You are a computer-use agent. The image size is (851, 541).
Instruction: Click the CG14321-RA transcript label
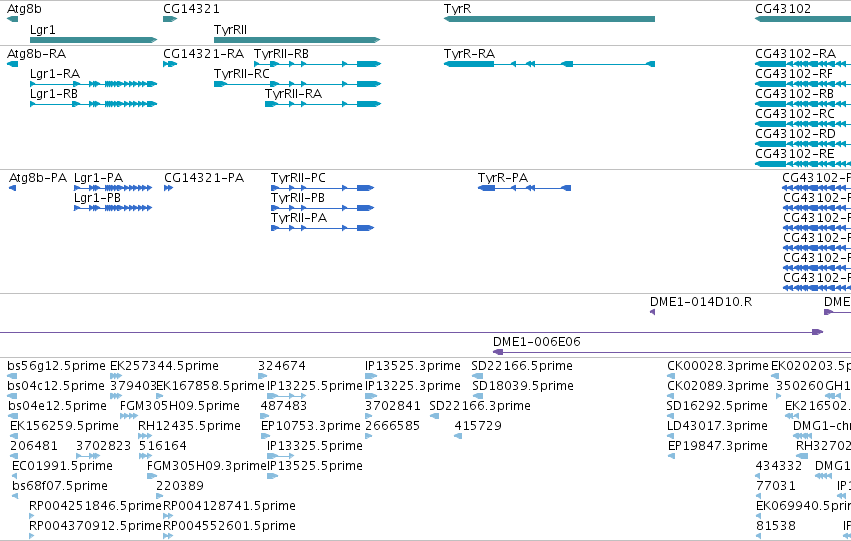[204, 54]
